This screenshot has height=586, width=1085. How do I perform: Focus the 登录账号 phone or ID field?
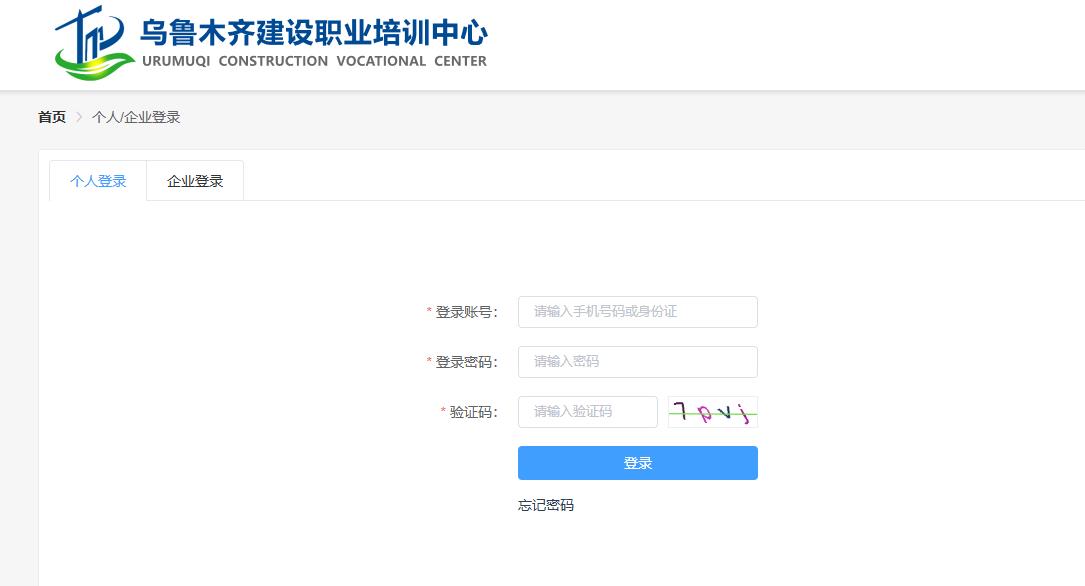[637, 312]
